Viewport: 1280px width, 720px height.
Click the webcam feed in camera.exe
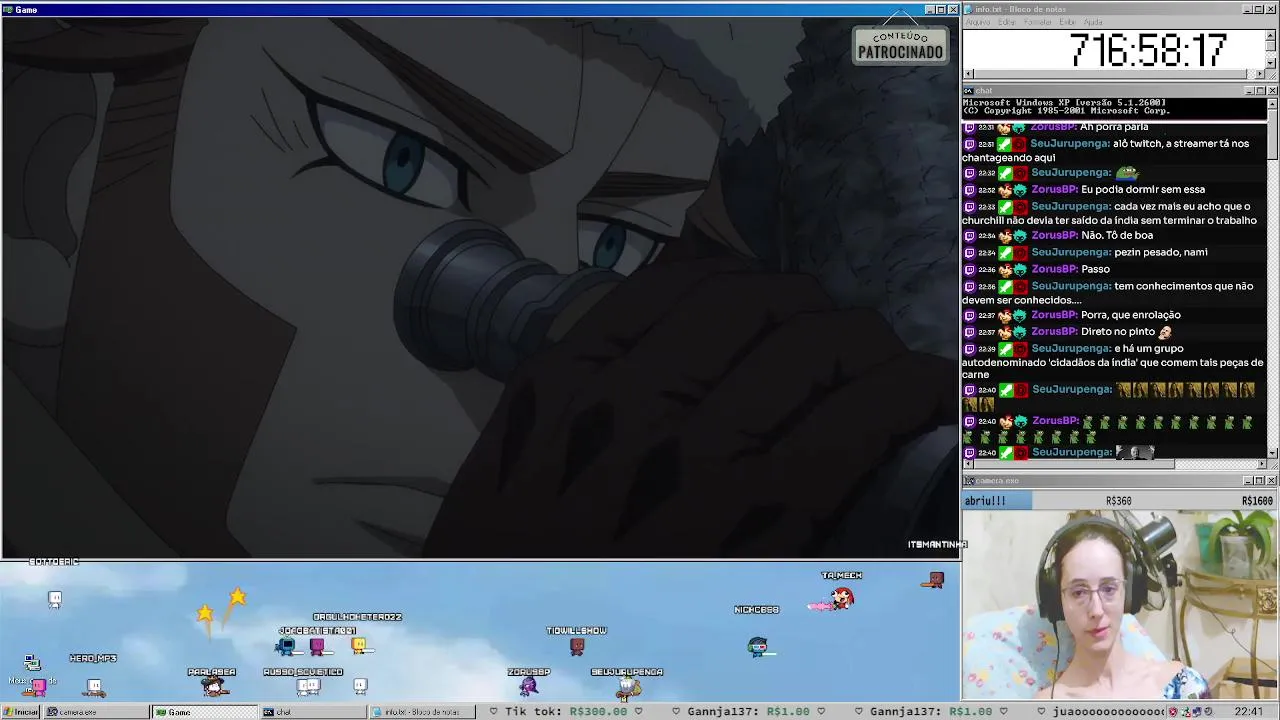1120,605
